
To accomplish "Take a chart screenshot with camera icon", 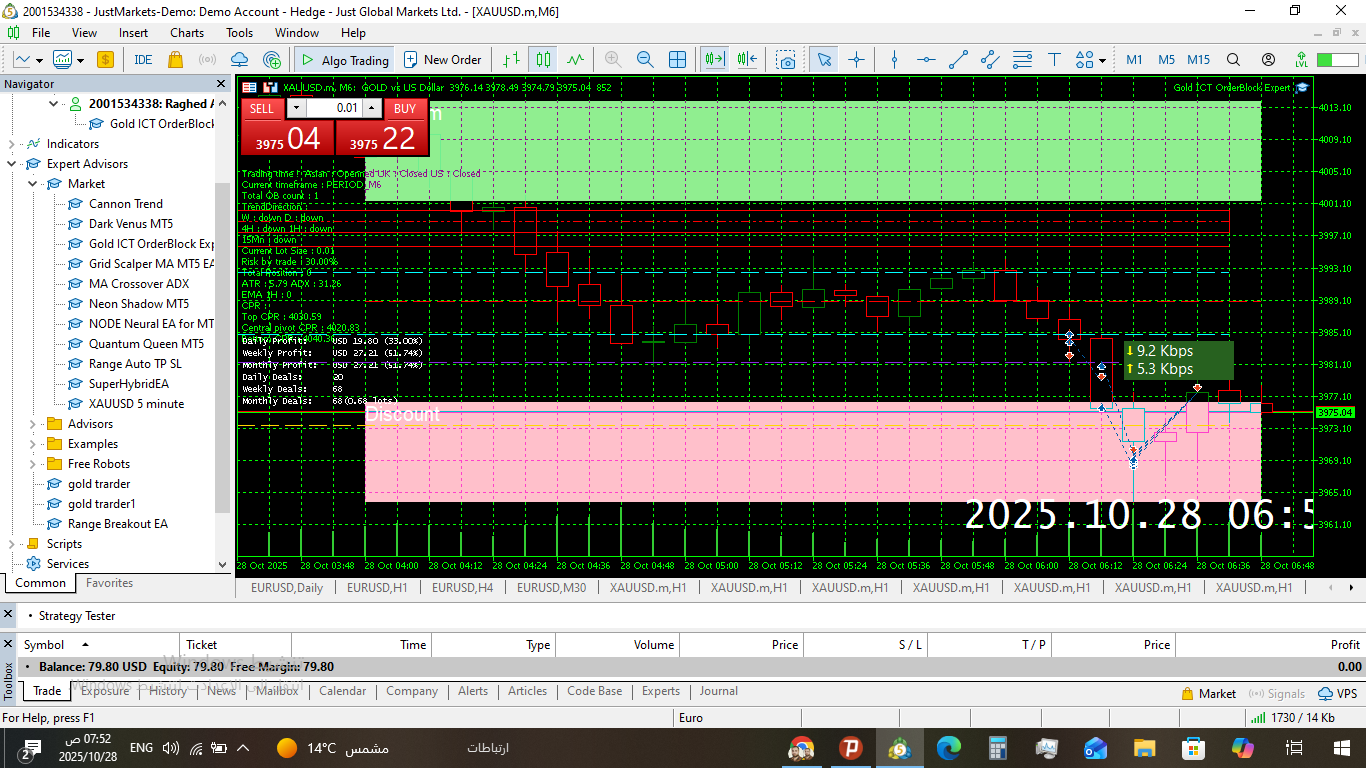I will (787, 60).
